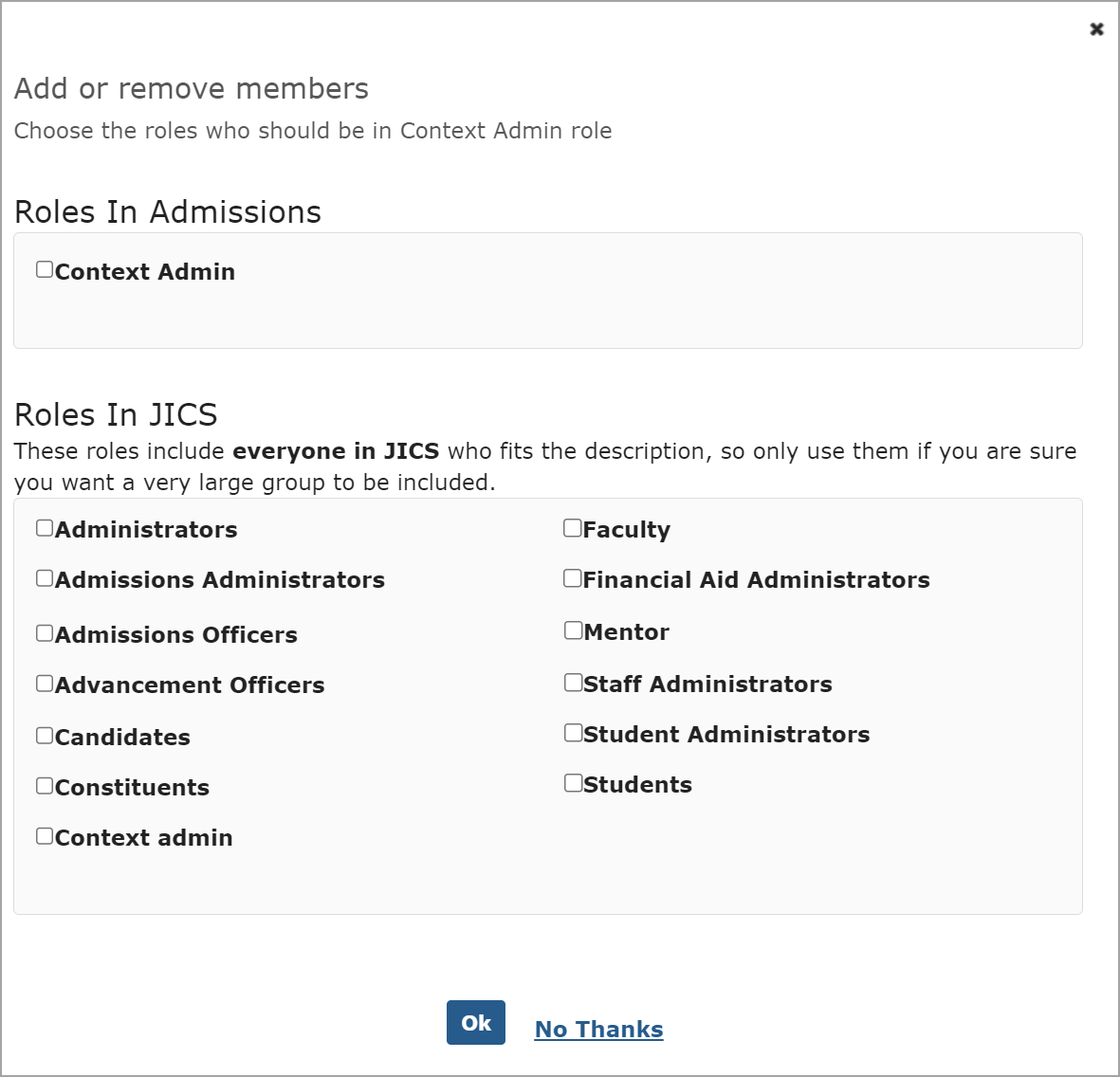Image resolution: width=1120 pixels, height=1077 pixels.
Task: Select the Context admin role in JICS
Action: click(44, 834)
